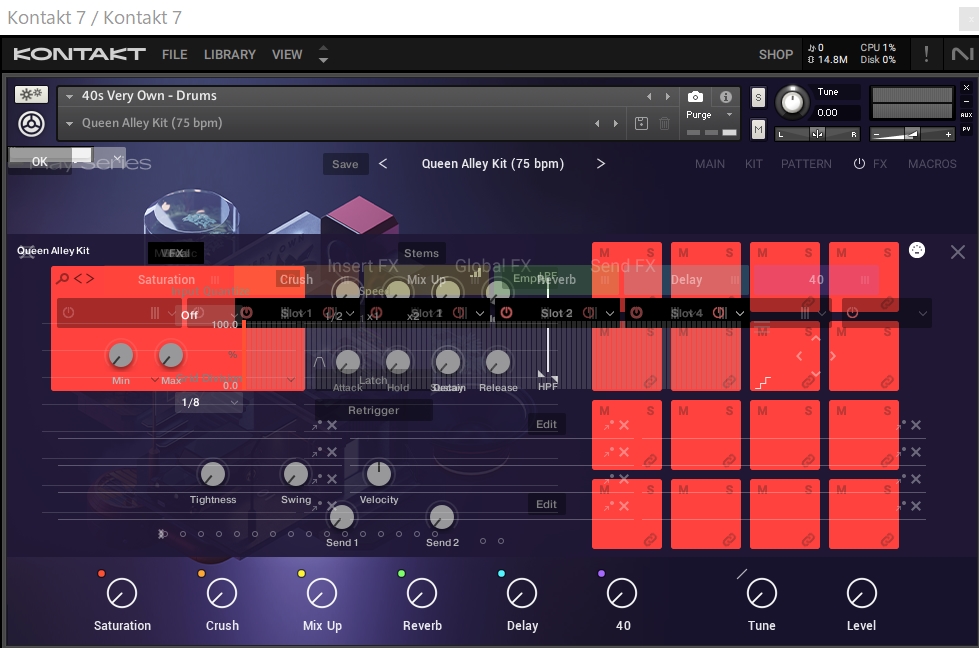Viewport: 979px width, 648px height.
Task: Click the magnifier search icon near Saturation
Action: (x=62, y=278)
